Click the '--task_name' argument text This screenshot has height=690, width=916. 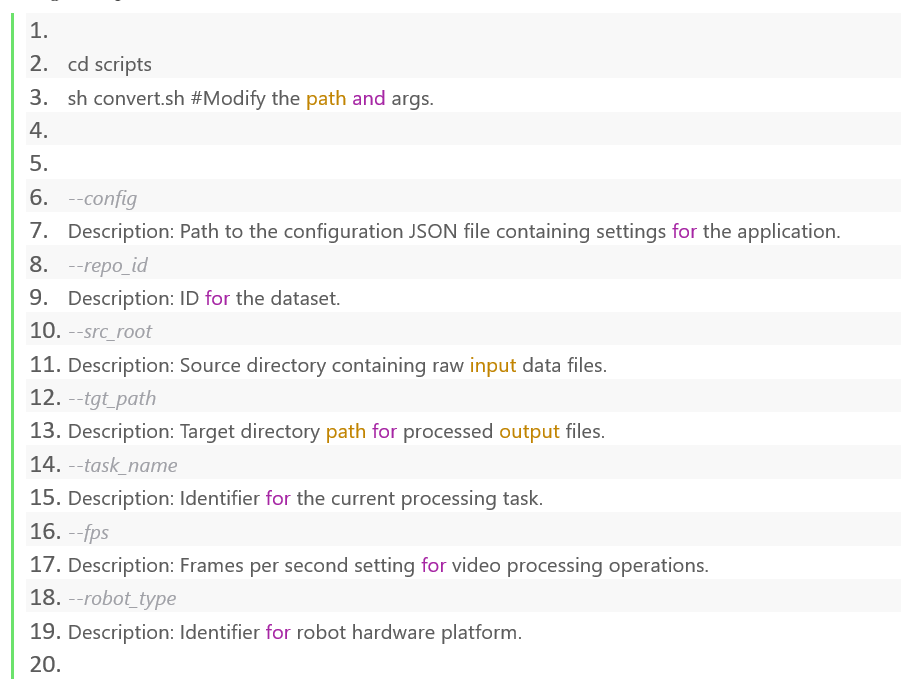(x=123, y=465)
